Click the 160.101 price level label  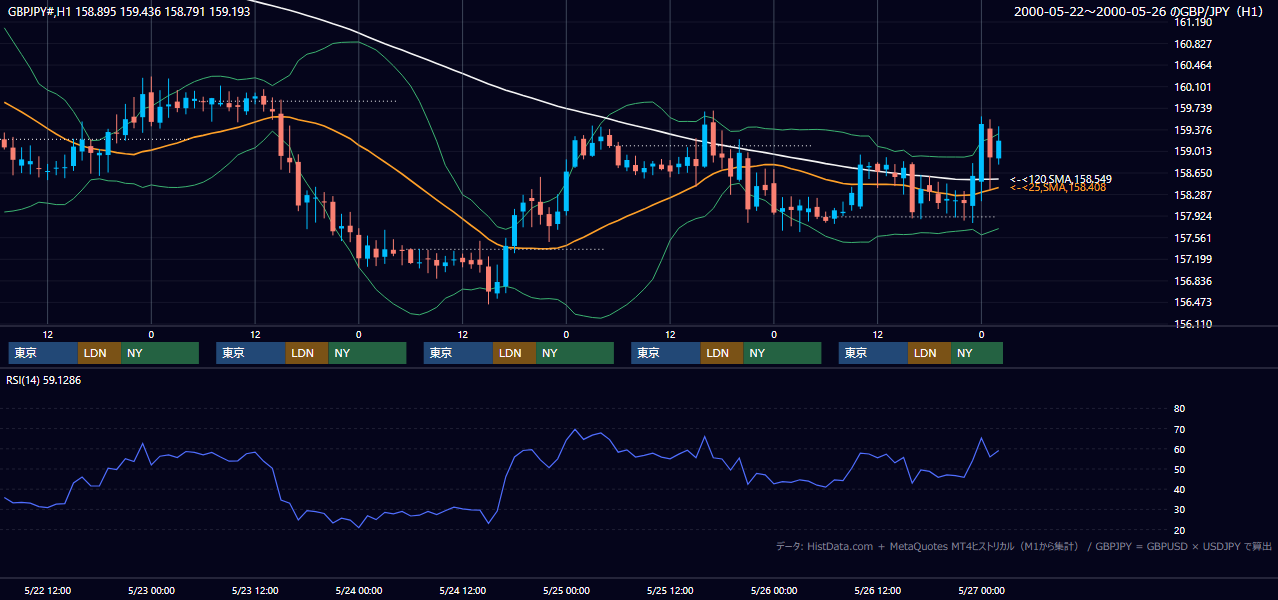click(1194, 87)
